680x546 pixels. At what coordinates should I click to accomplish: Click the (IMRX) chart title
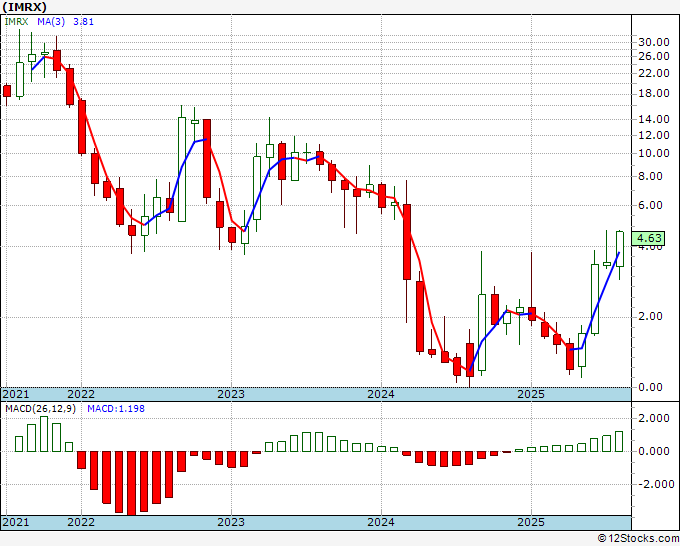pos(24,7)
